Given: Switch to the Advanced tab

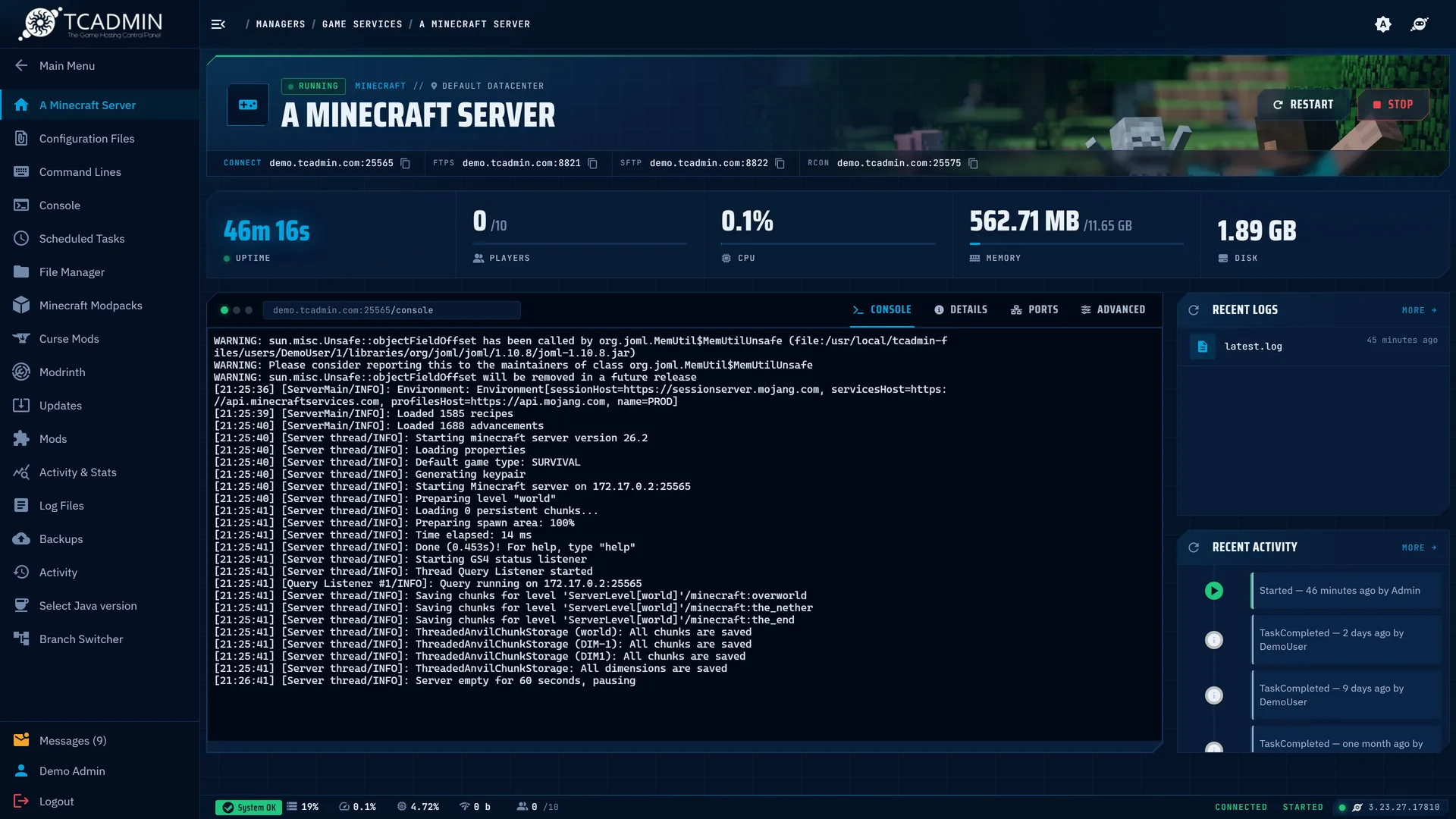Looking at the screenshot, I should click(1112, 310).
